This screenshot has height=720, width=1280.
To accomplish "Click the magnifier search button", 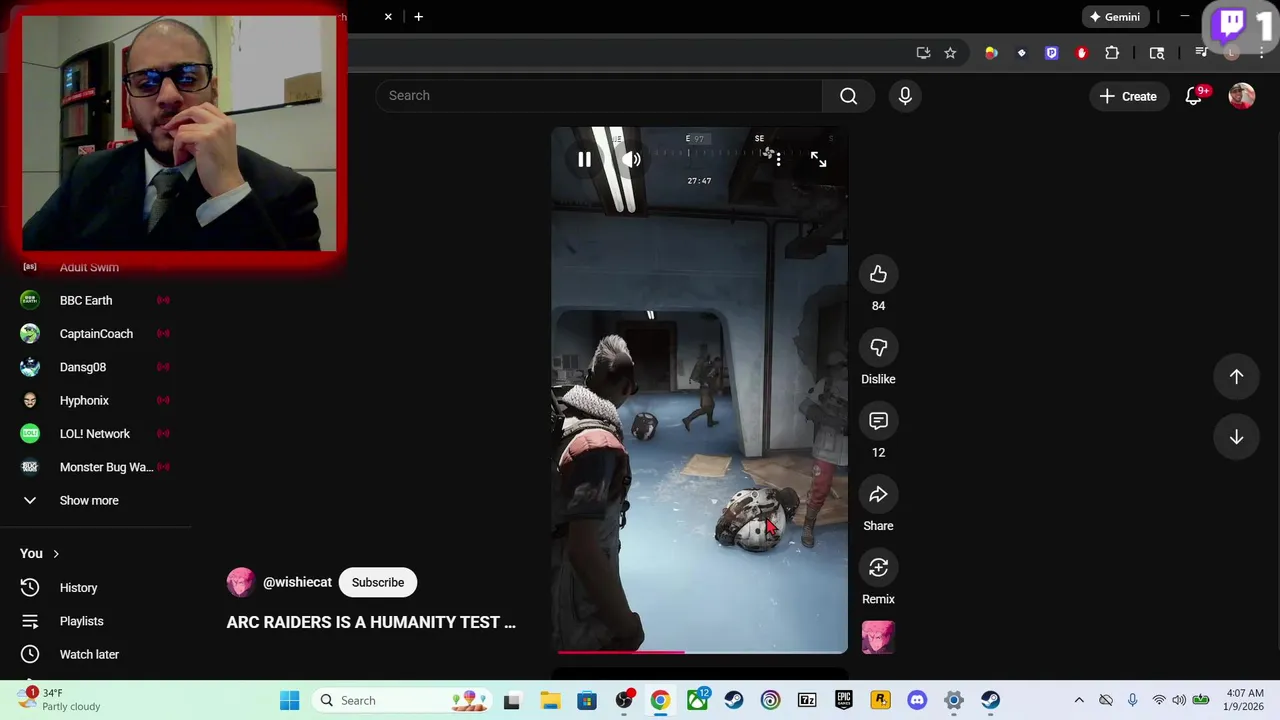I will (848, 96).
